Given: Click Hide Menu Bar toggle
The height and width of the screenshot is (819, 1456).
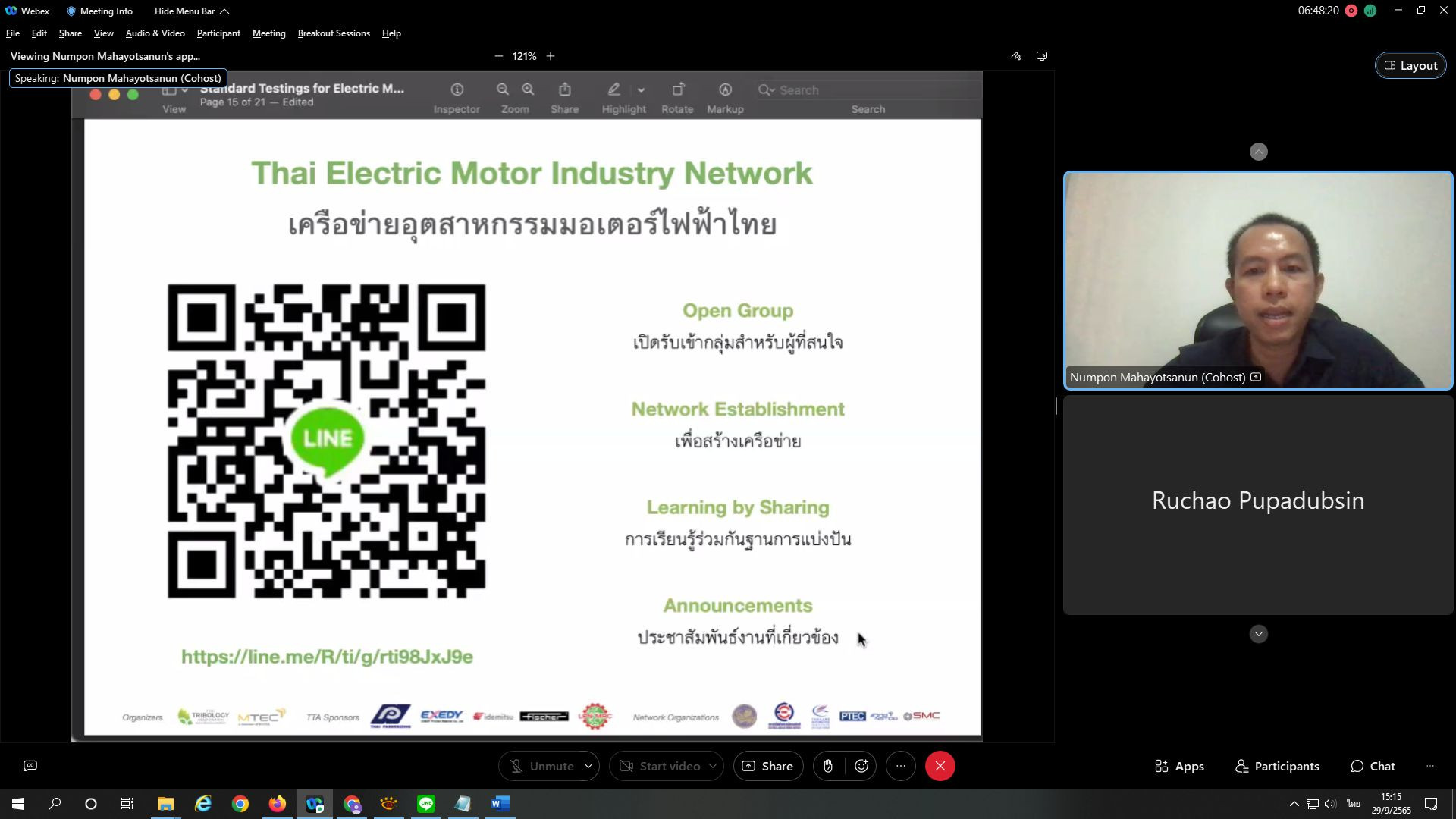Looking at the screenshot, I should 191,11.
